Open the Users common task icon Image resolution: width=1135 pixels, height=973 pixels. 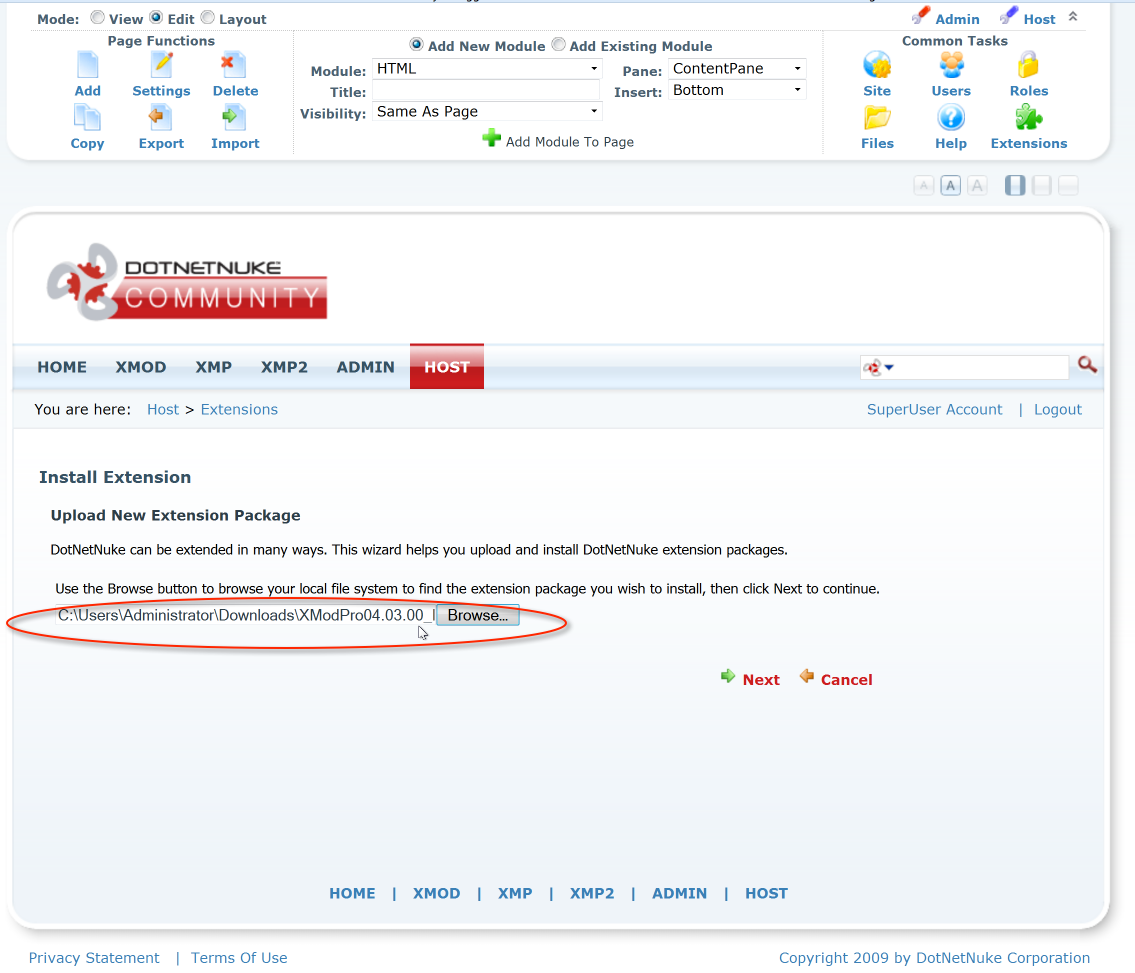coord(951,65)
